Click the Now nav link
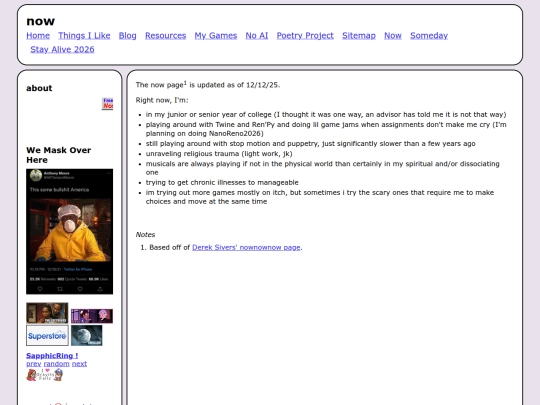 pos(393,35)
